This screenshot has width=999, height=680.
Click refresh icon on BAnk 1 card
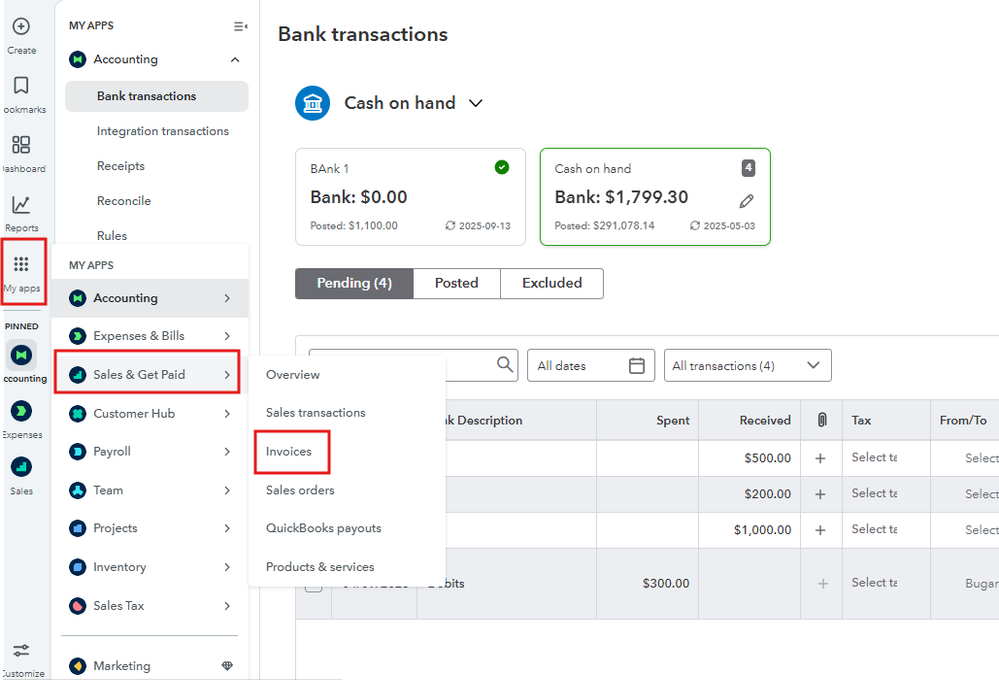click(x=450, y=226)
